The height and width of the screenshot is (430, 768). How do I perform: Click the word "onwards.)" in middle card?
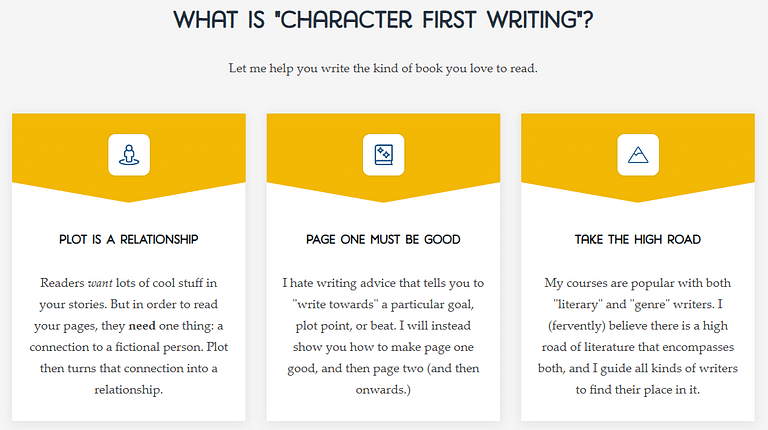click(x=384, y=390)
